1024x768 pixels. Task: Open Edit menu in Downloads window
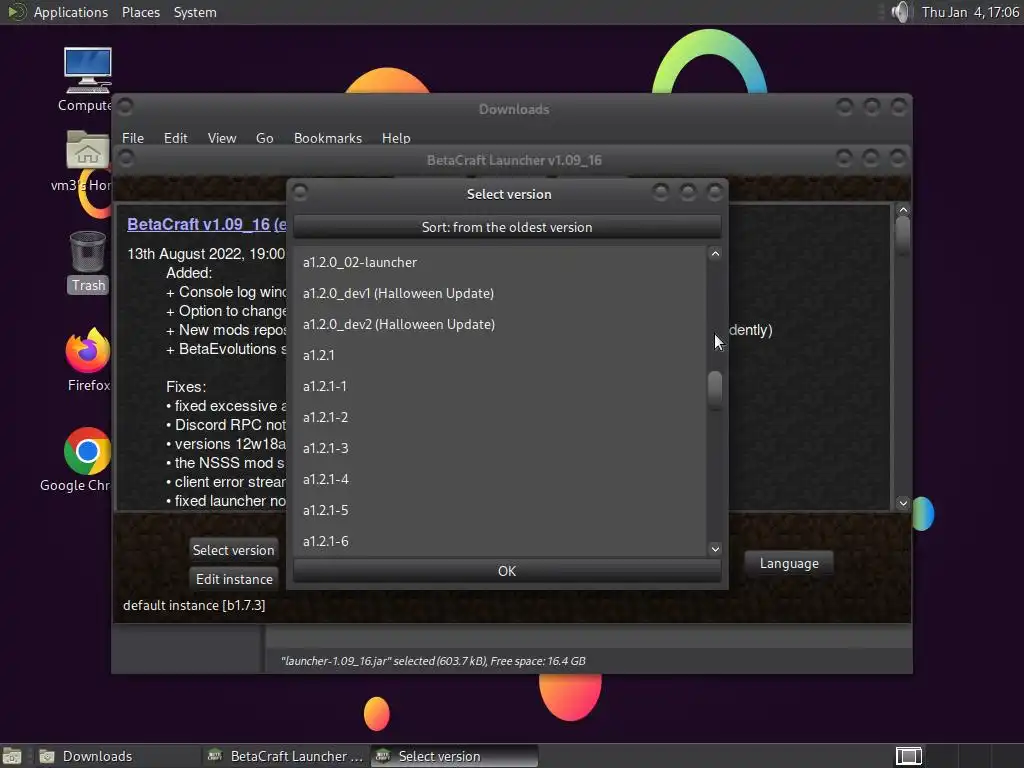click(175, 138)
